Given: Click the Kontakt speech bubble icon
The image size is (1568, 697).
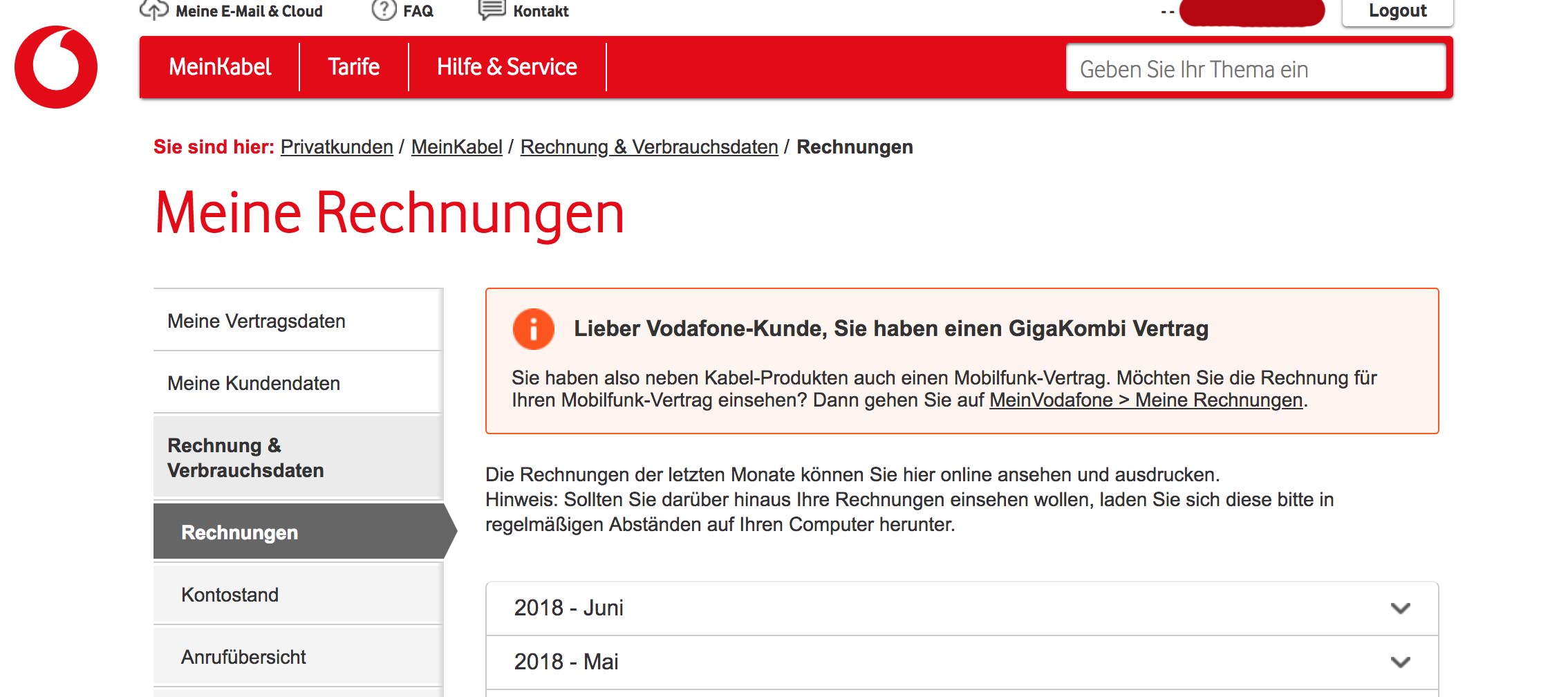Looking at the screenshot, I should pos(492,10).
